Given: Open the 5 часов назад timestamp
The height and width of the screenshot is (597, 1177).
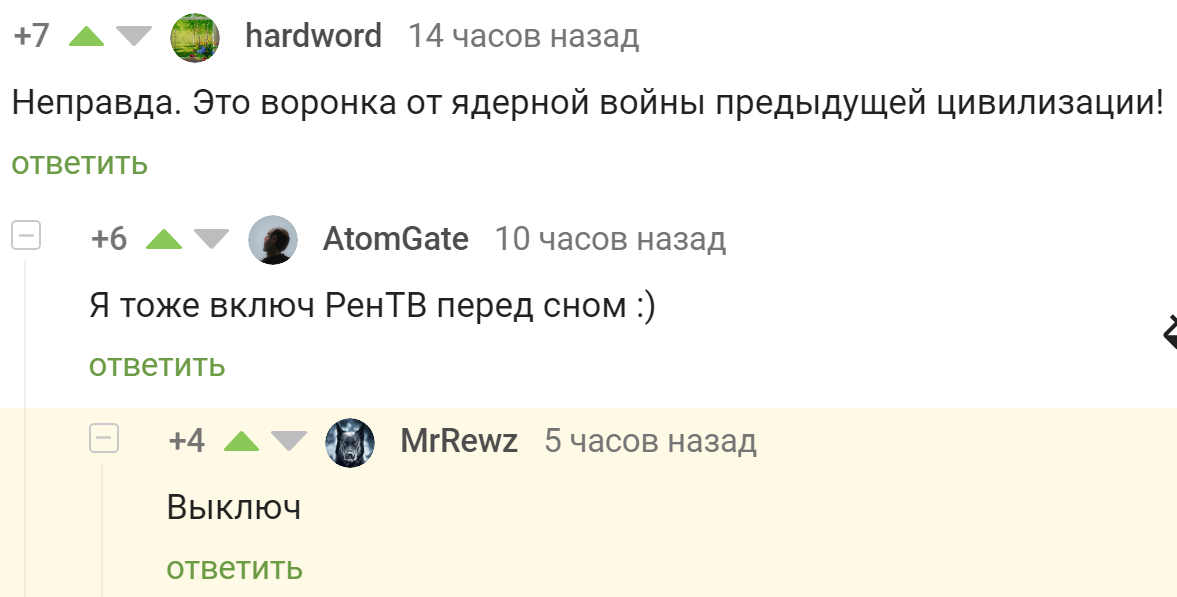Looking at the screenshot, I should (650, 441).
